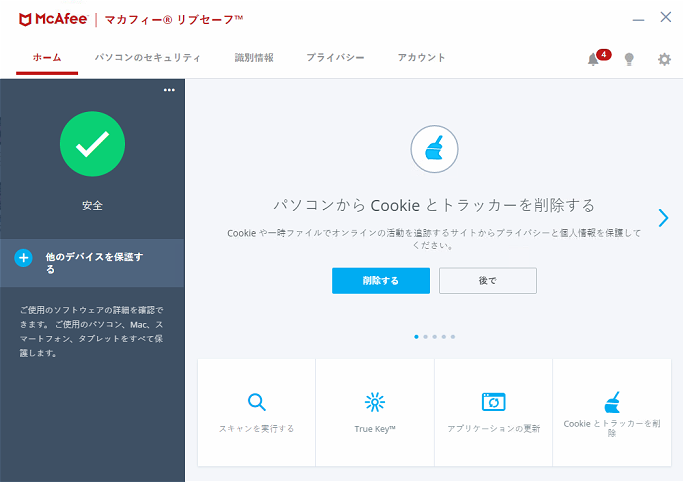Open Cookie とトラッカーを削除 tile label
The height and width of the screenshot is (482, 684).
tap(612, 428)
